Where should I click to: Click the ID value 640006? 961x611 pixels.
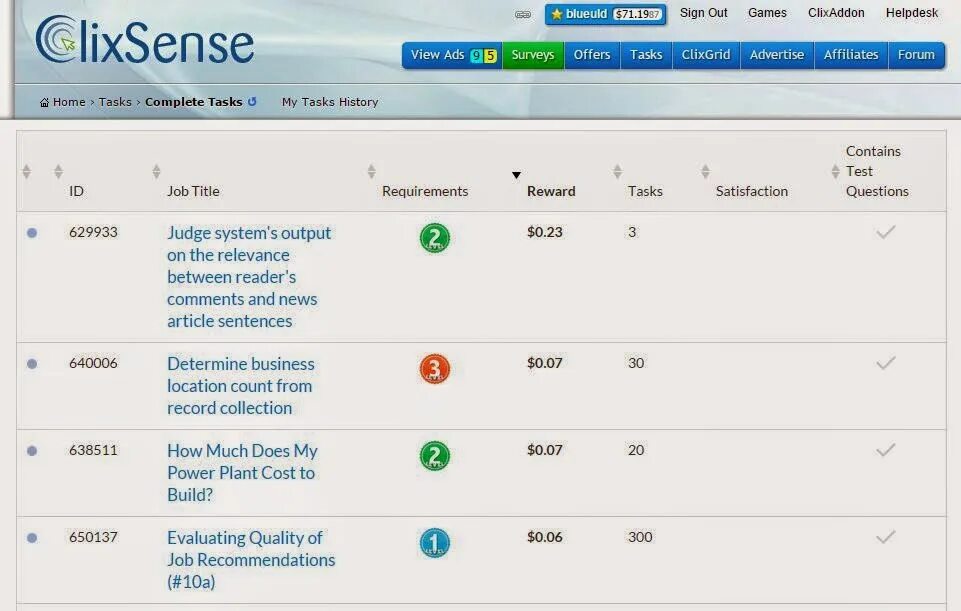click(x=93, y=363)
